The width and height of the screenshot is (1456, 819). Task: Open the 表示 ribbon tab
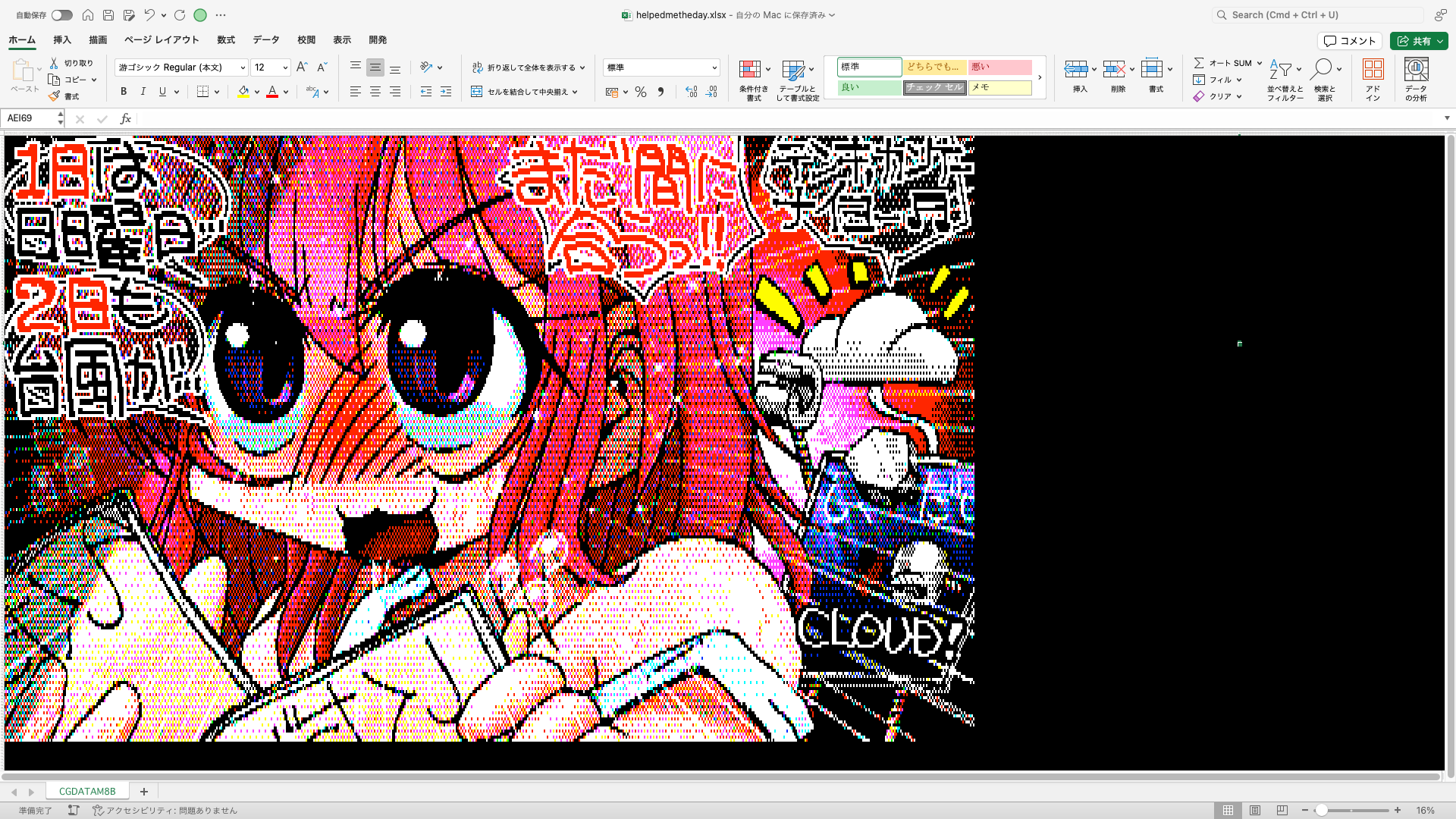[x=342, y=40]
